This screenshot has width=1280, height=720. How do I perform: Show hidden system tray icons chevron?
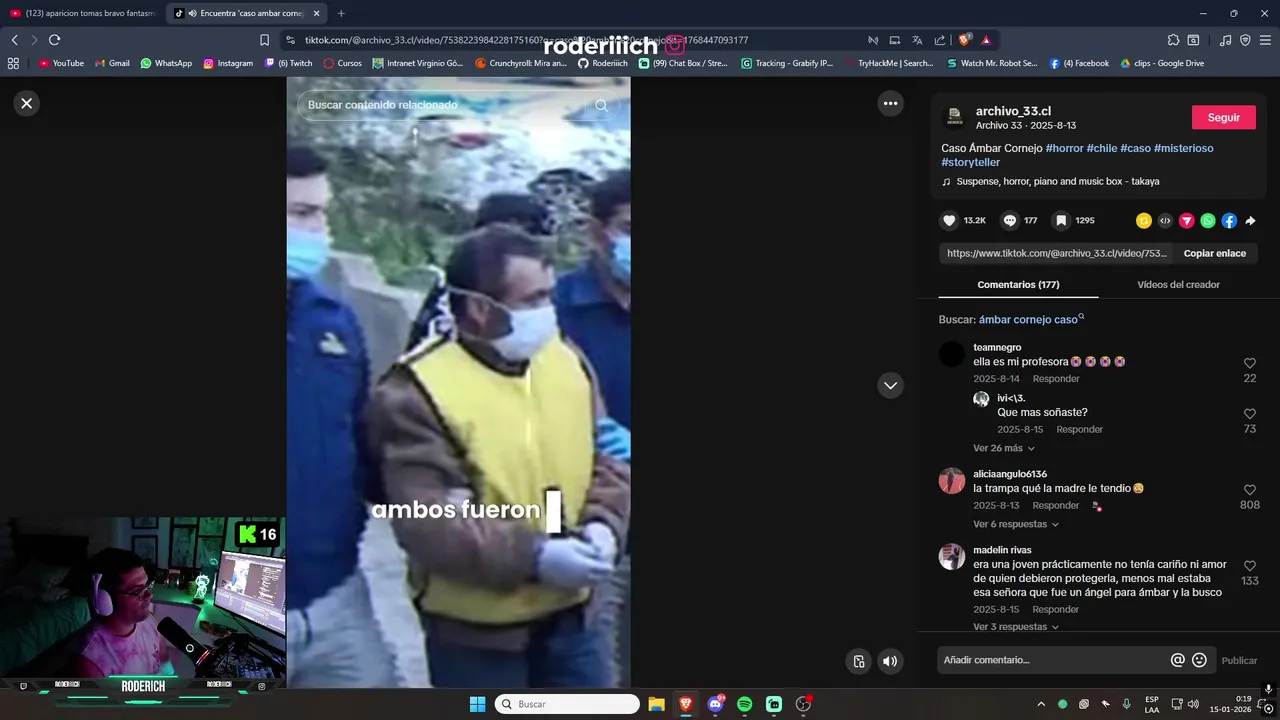tap(1040, 704)
